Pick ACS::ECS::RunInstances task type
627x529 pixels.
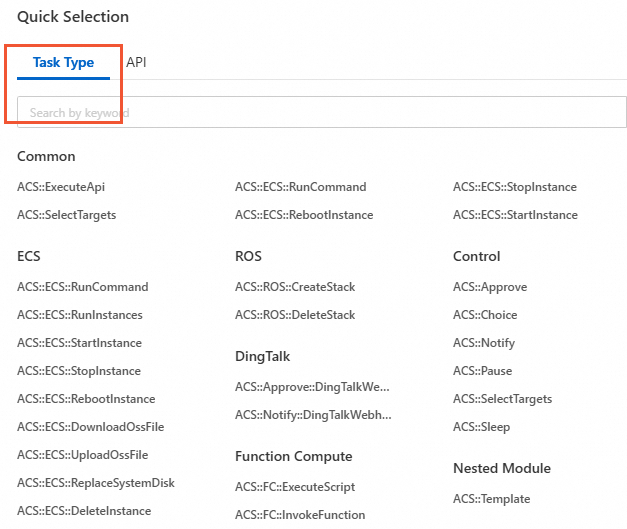pos(80,315)
